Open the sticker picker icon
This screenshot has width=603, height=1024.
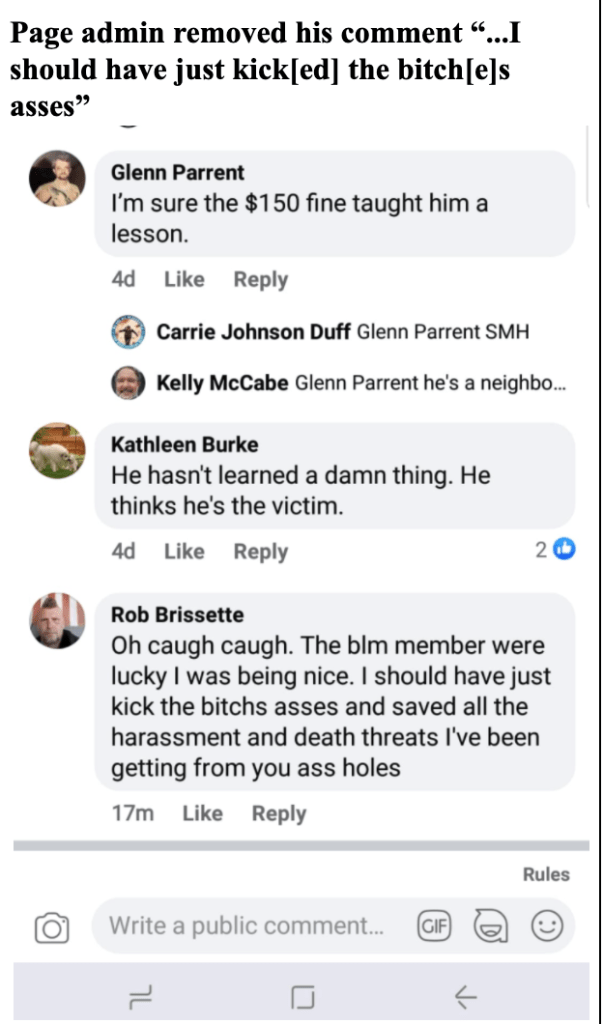click(490, 927)
